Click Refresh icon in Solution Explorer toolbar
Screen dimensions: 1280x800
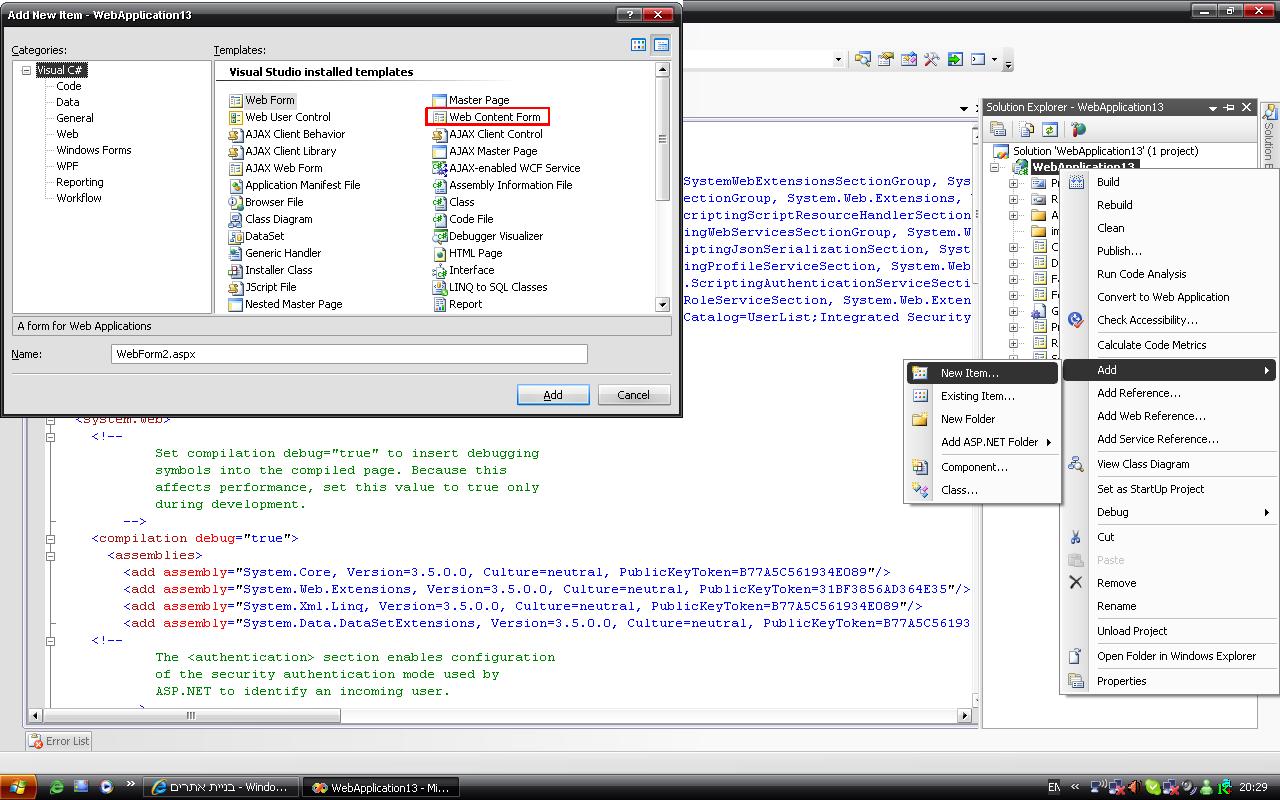[1049, 130]
